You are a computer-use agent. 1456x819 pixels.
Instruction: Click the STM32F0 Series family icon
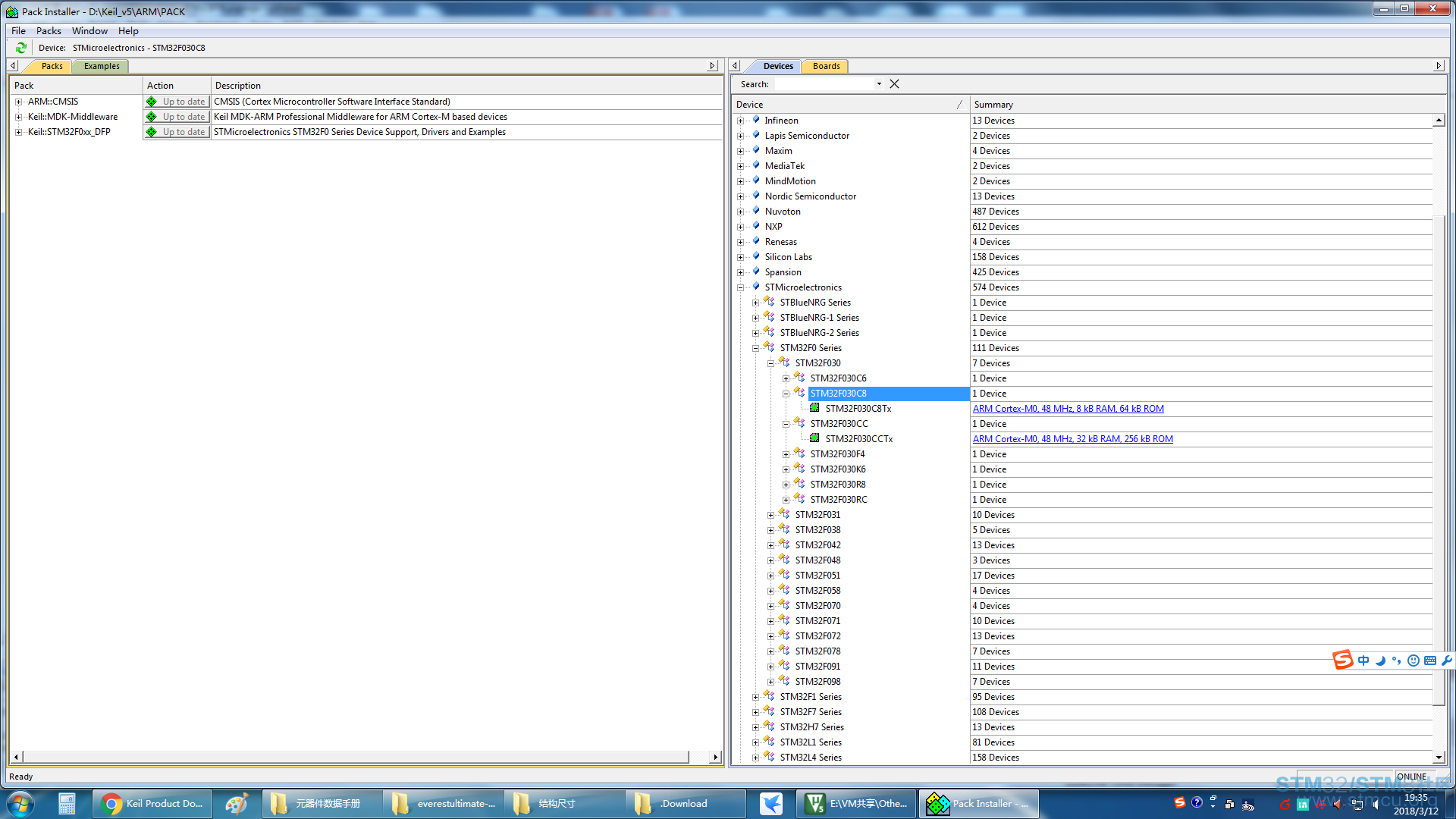pyautogui.click(x=769, y=347)
